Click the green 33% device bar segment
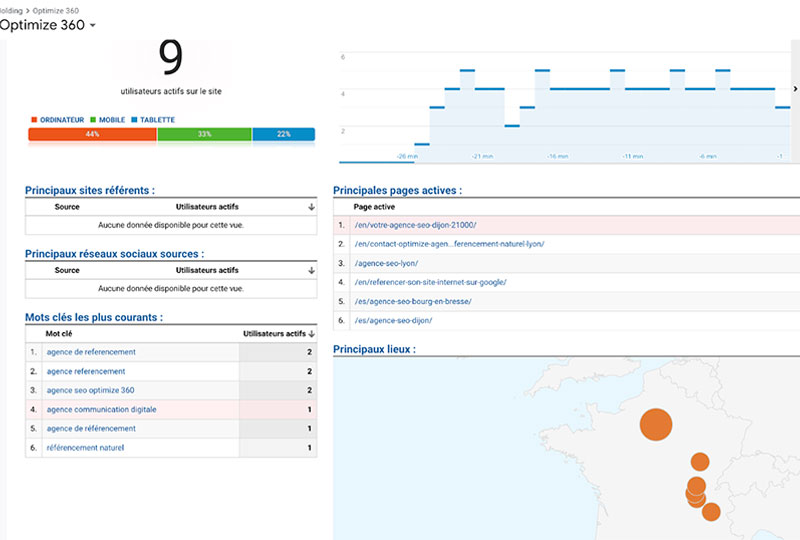 point(204,135)
